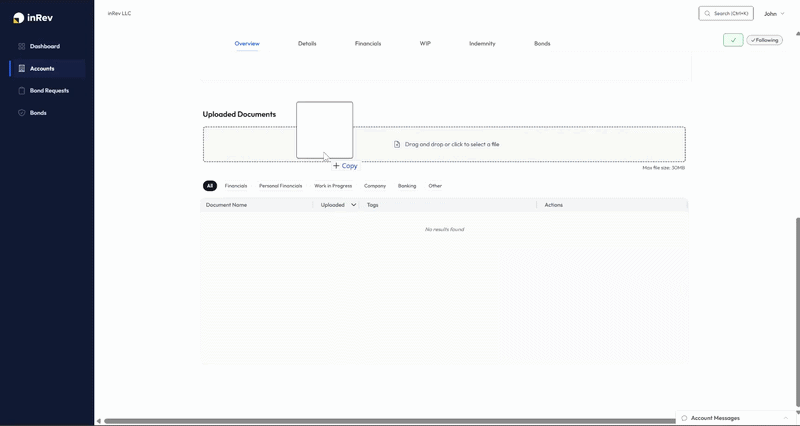Image resolution: width=800 pixels, height=426 pixels.
Task: Click the Accounts building icon
Action: [x=21, y=68]
